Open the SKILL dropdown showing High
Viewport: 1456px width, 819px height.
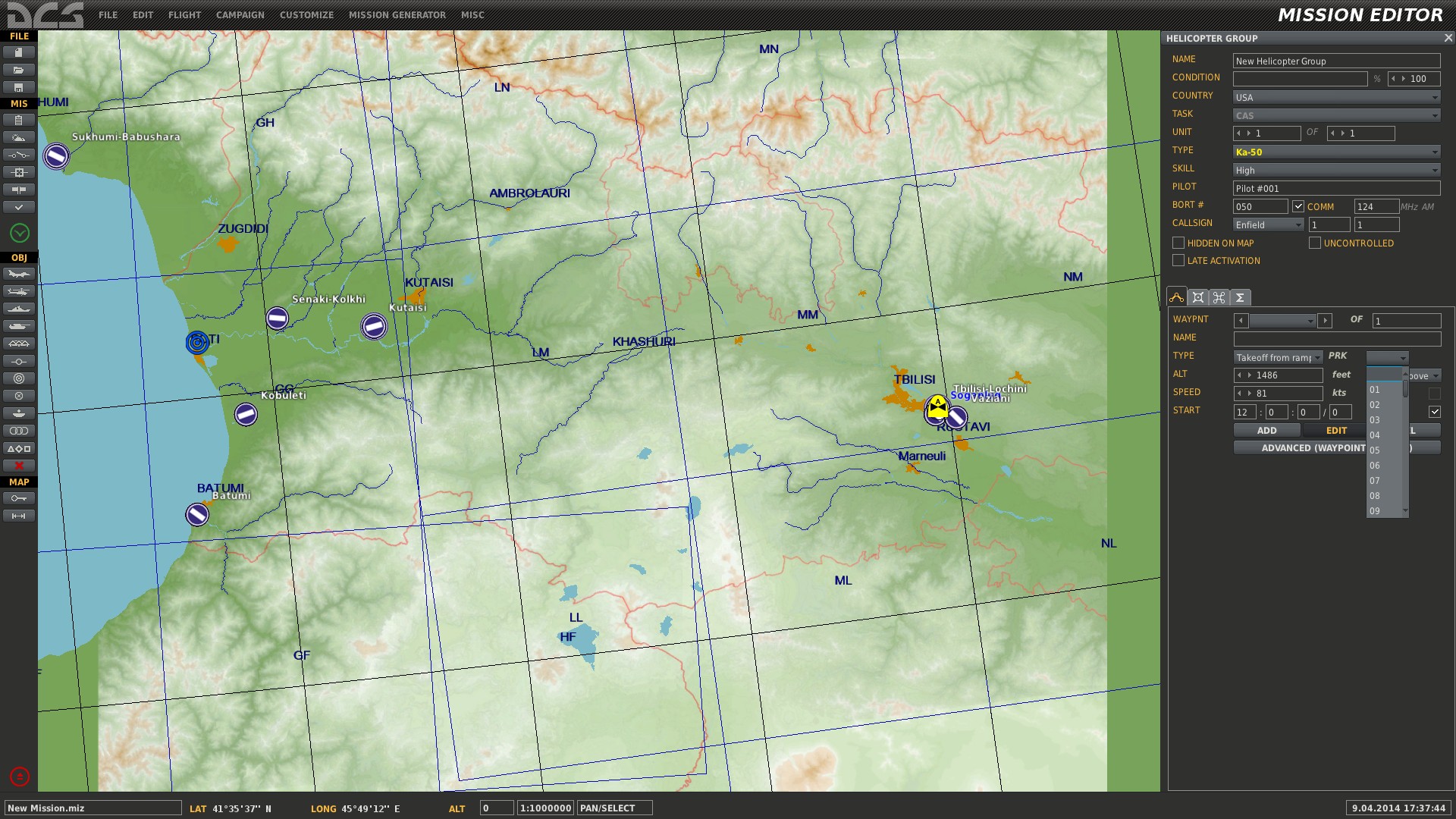1336,170
